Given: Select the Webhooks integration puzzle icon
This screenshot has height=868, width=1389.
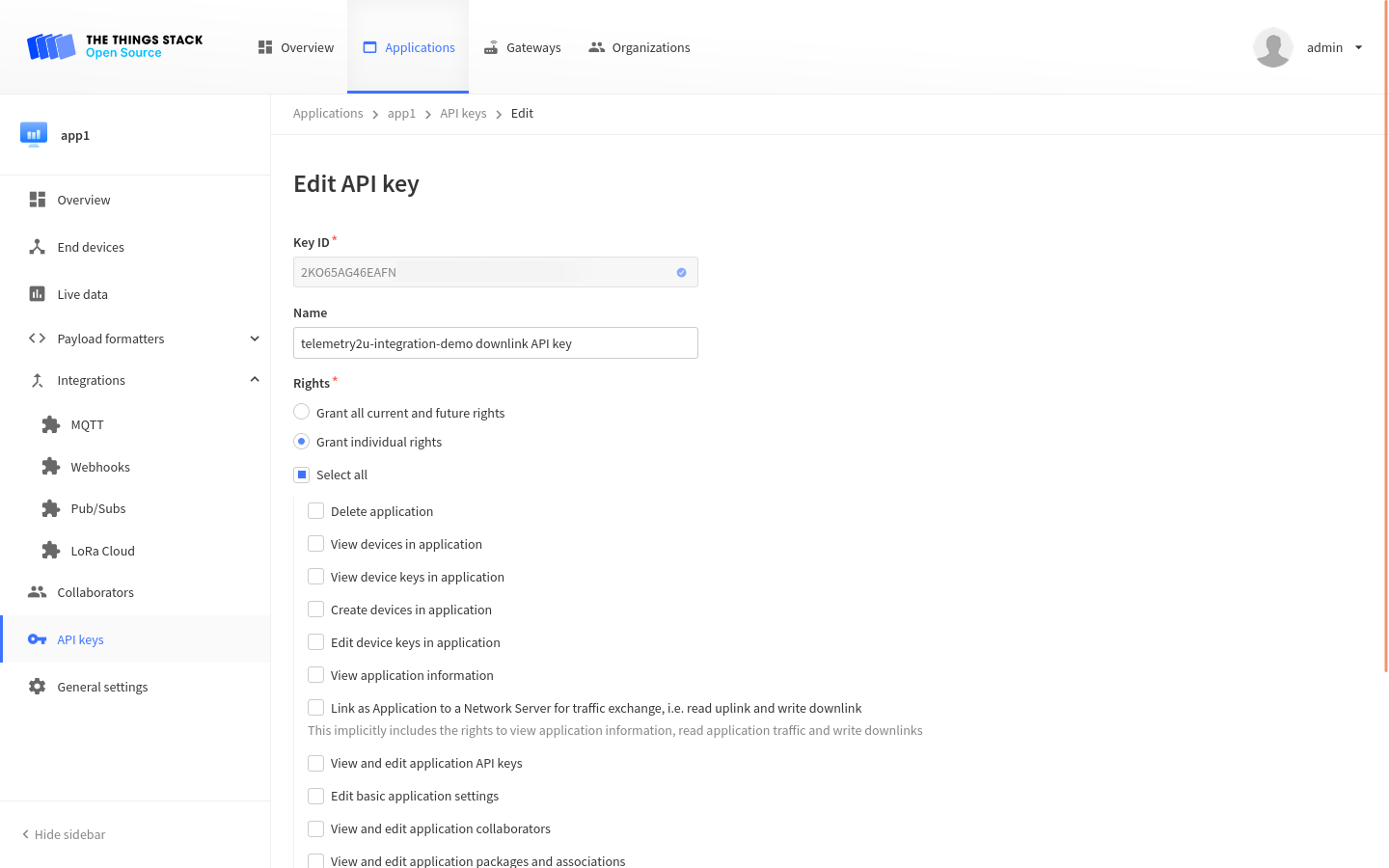Looking at the screenshot, I should coord(49,466).
